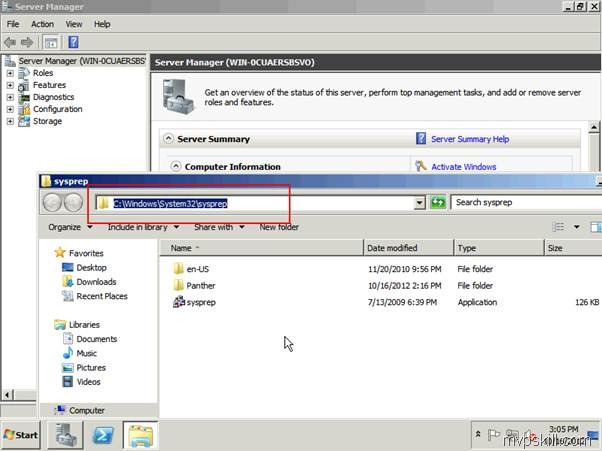This screenshot has height=451, width=602.
Task: Click the blue help icon in toolbar
Action: pos(73,42)
